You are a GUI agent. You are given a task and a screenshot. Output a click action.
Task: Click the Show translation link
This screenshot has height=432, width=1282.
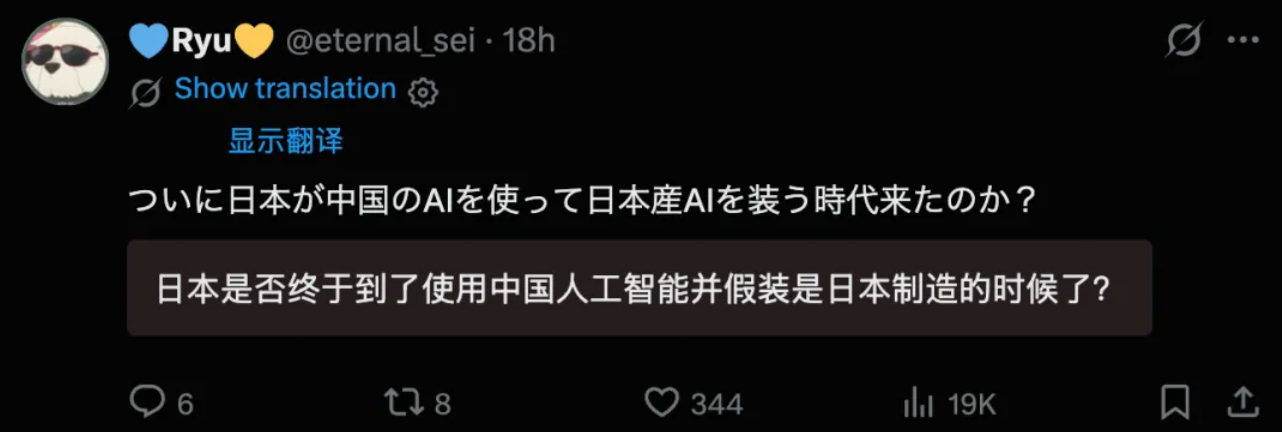click(x=285, y=89)
